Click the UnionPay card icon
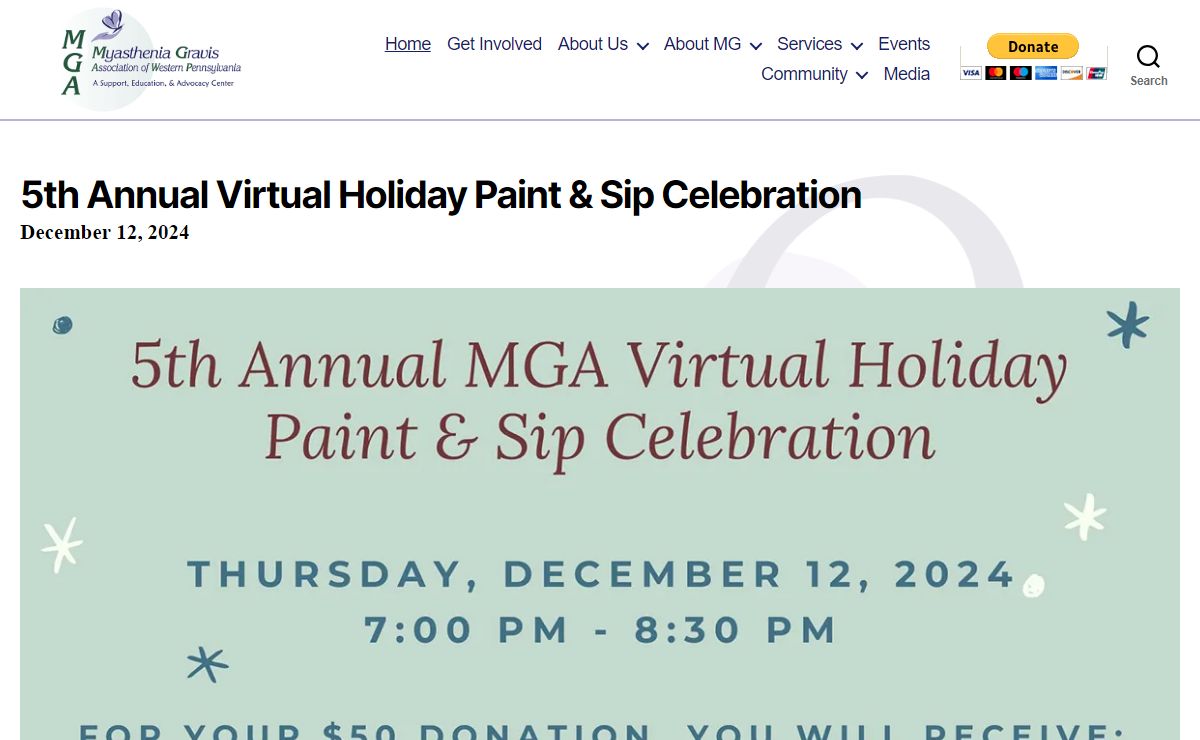The height and width of the screenshot is (740, 1200). 1096,73
